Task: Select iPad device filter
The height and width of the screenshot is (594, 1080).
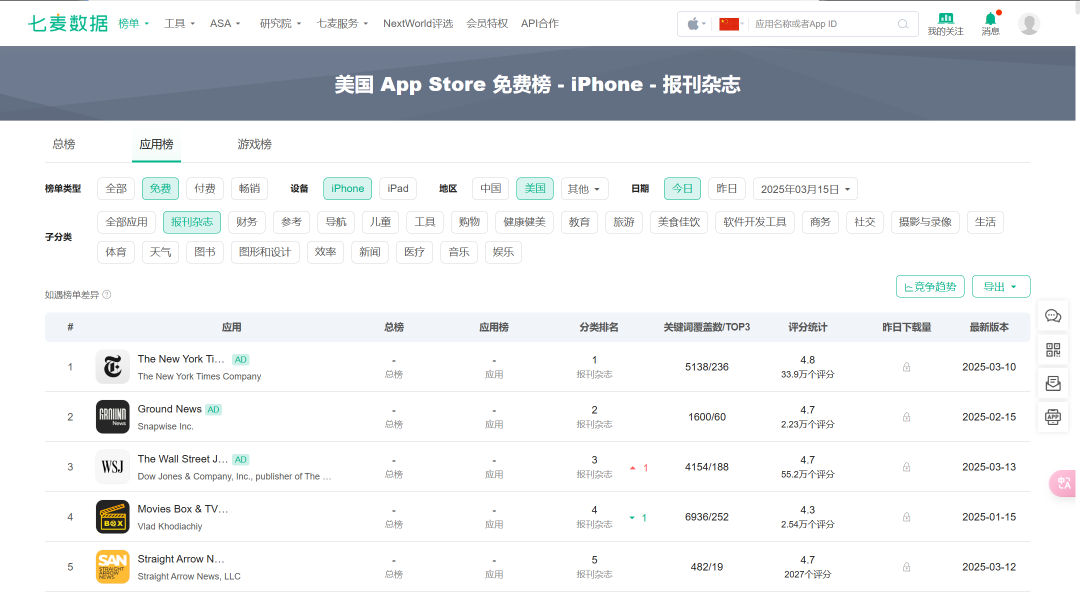Action: click(398, 189)
